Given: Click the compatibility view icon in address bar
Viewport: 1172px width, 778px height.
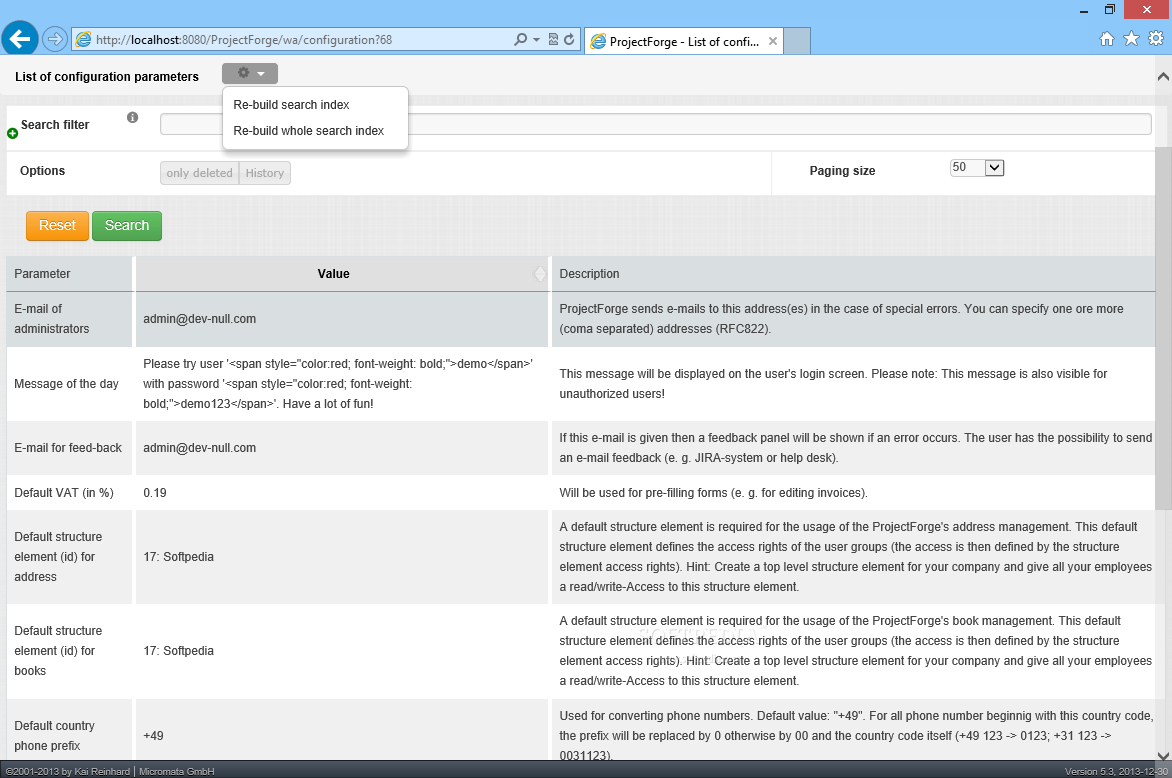Looking at the screenshot, I should click(553, 40).
